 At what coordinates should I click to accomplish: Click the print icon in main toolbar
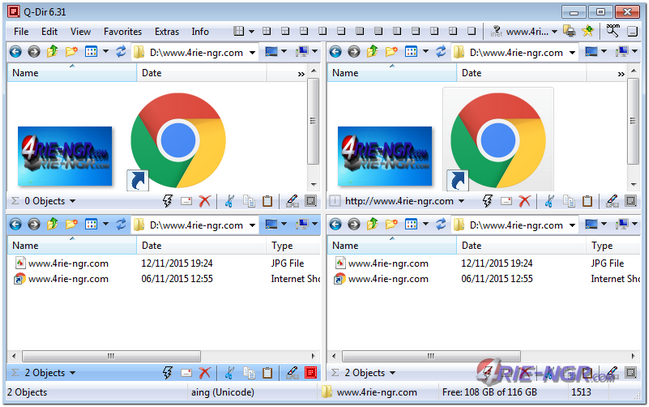click(x=570, y=31)
